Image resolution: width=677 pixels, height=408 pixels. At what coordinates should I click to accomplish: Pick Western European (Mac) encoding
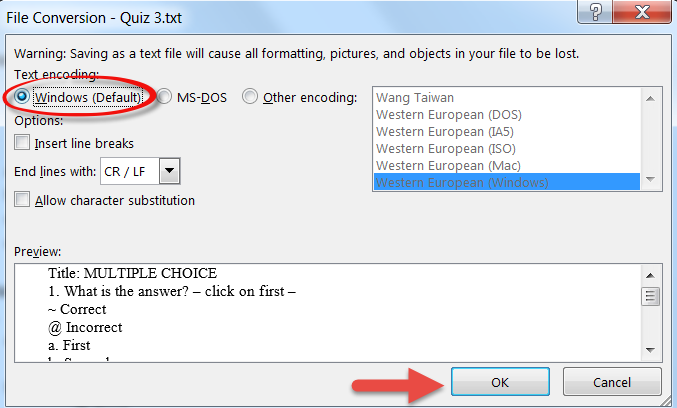[x=448, y=165]
